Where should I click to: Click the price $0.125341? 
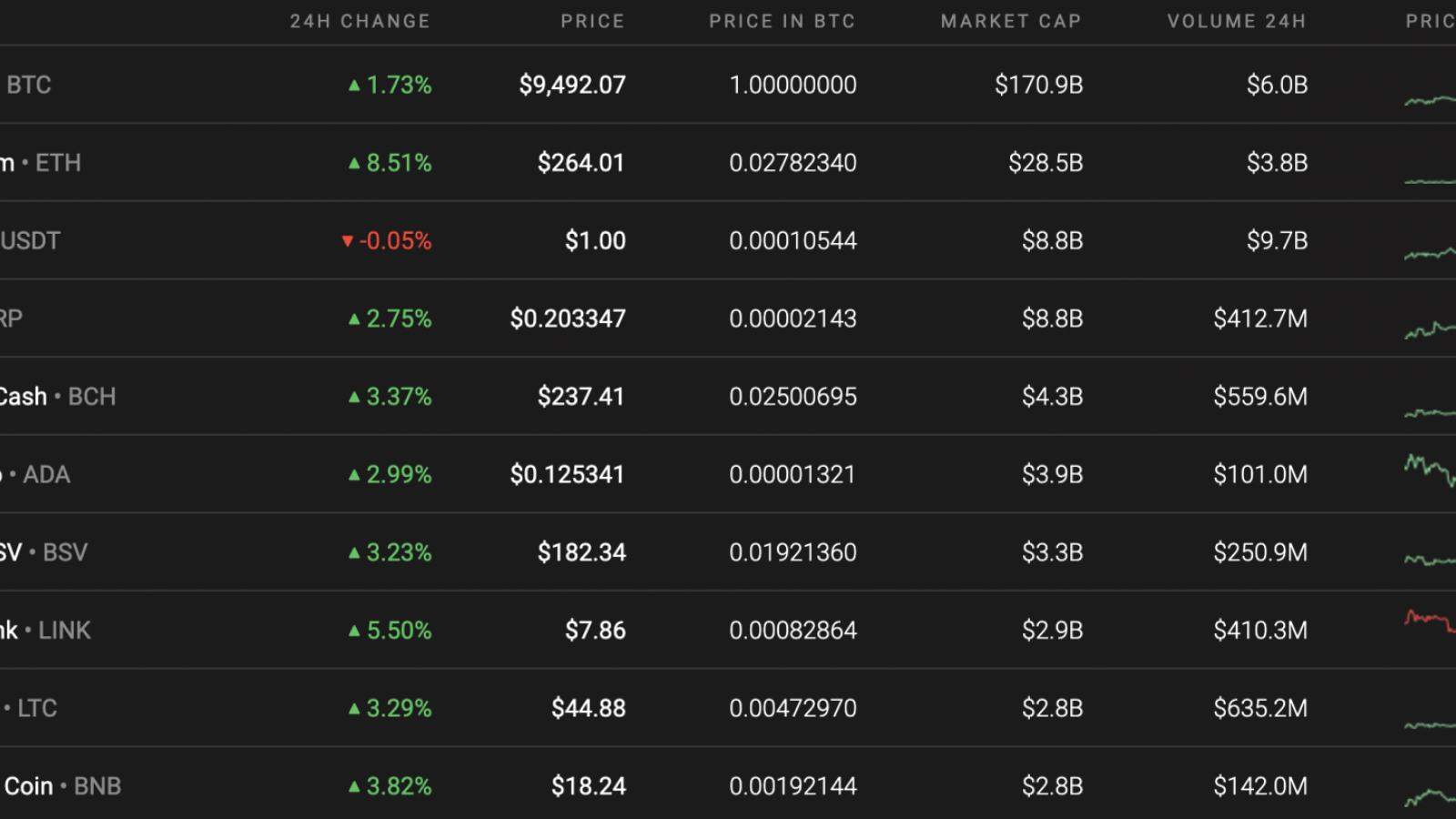pos(568,475)
